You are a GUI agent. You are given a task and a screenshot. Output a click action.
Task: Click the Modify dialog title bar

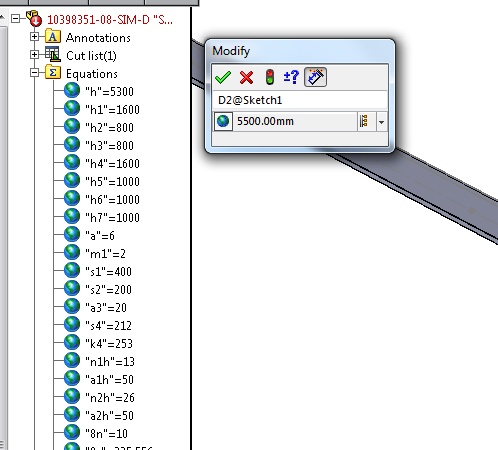tap(300, 51)
